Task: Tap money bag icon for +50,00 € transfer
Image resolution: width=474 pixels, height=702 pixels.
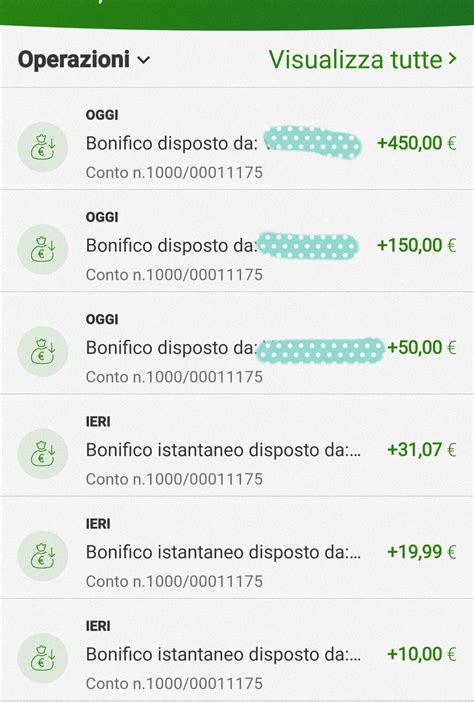Action: [43, 351]
